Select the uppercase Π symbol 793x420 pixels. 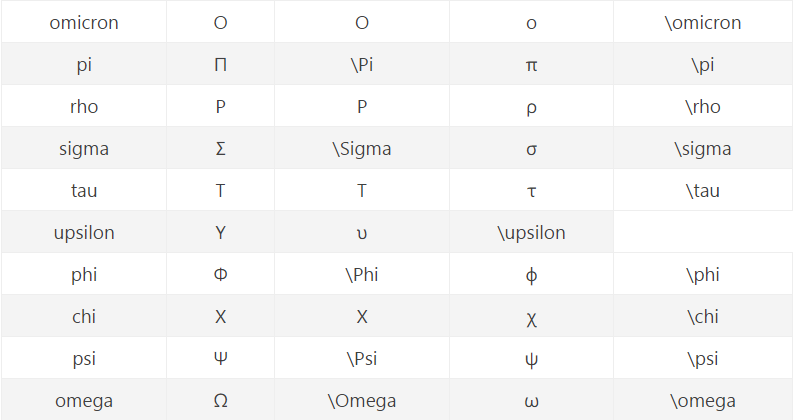[x=221, y=65]
